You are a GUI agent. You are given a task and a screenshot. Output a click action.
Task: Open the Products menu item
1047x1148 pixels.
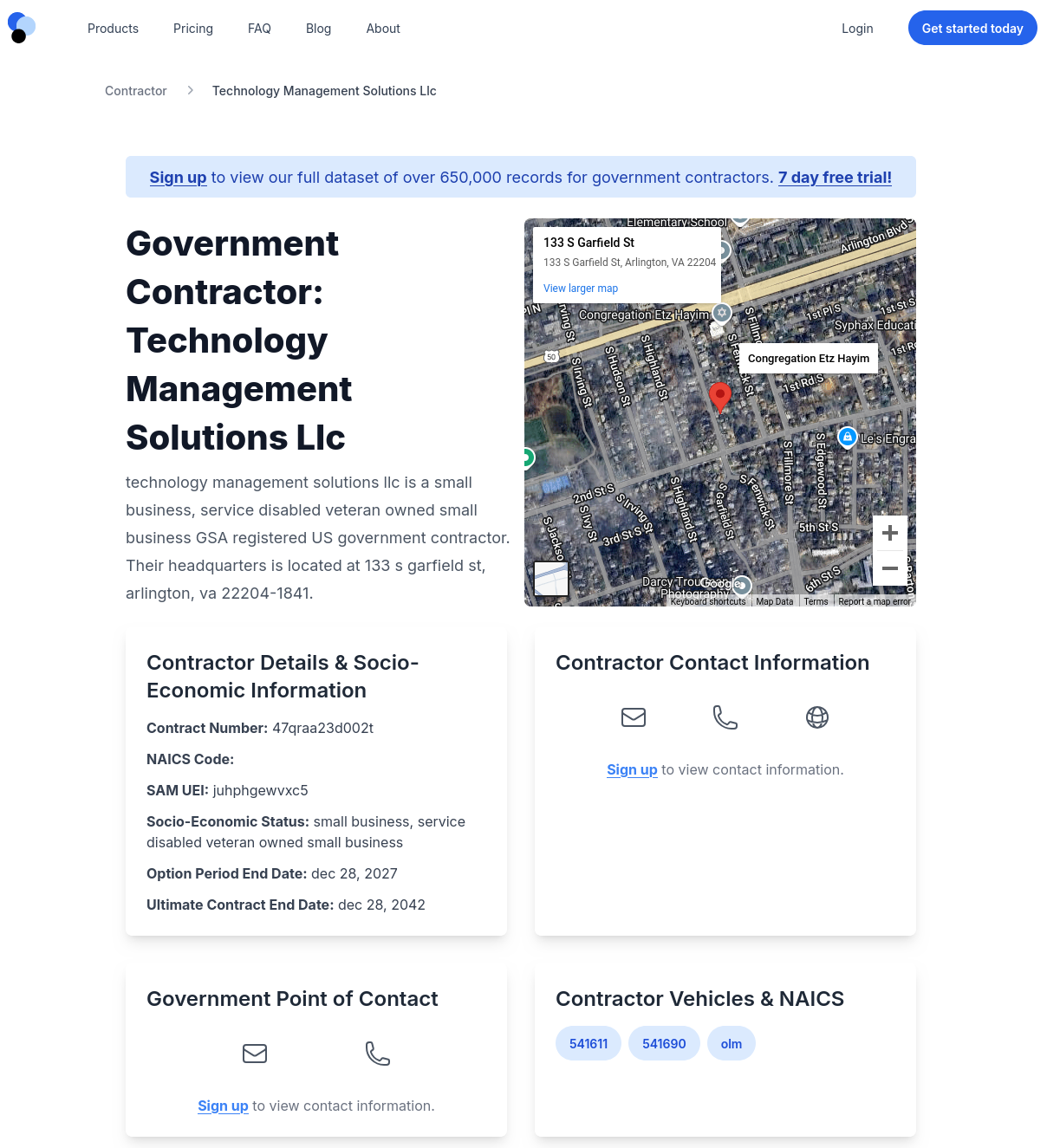[x=113, y=29]
